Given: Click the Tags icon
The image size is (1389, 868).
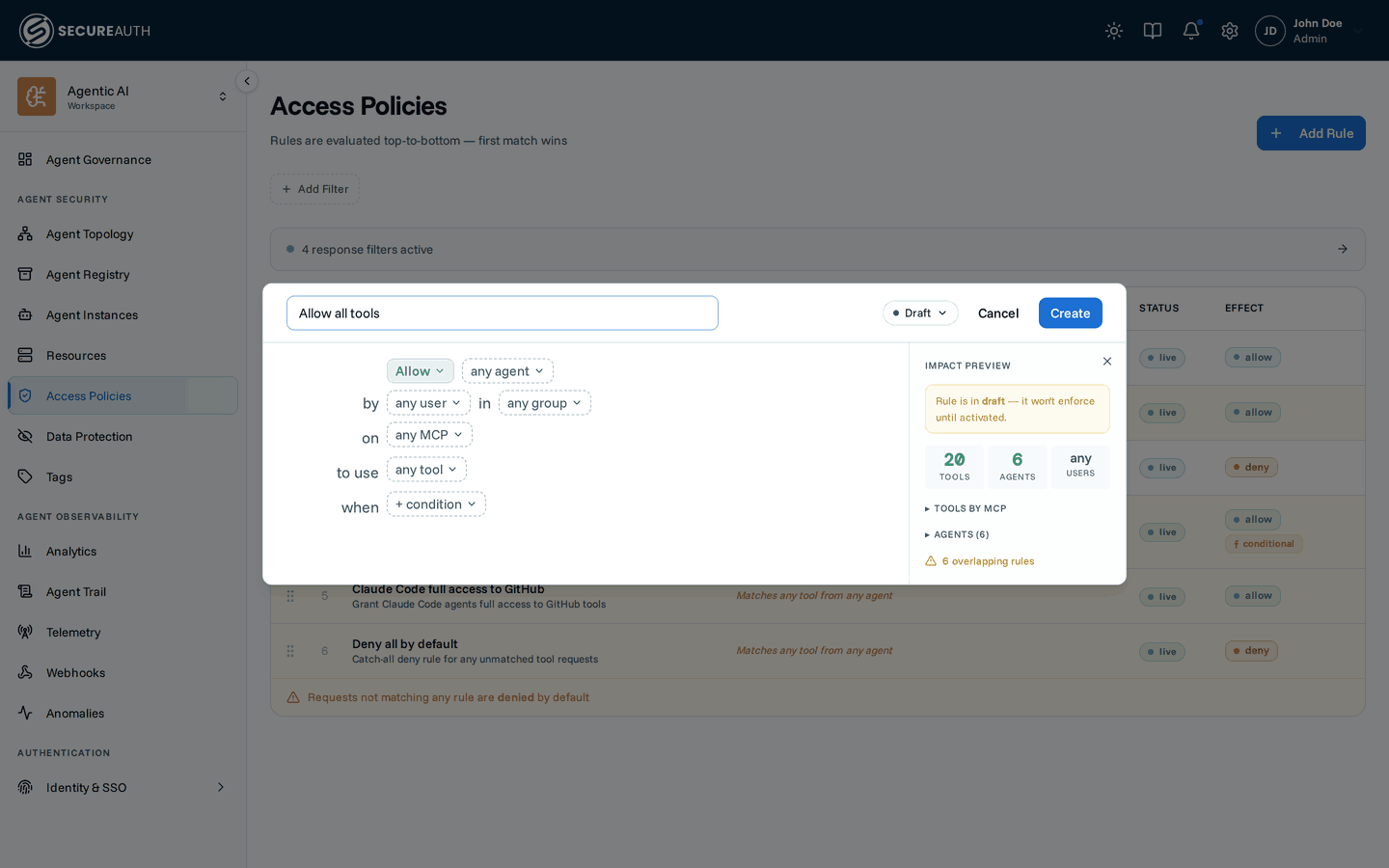Looking at the screenshot, I should pyautogui.click(x=25, y=476).
